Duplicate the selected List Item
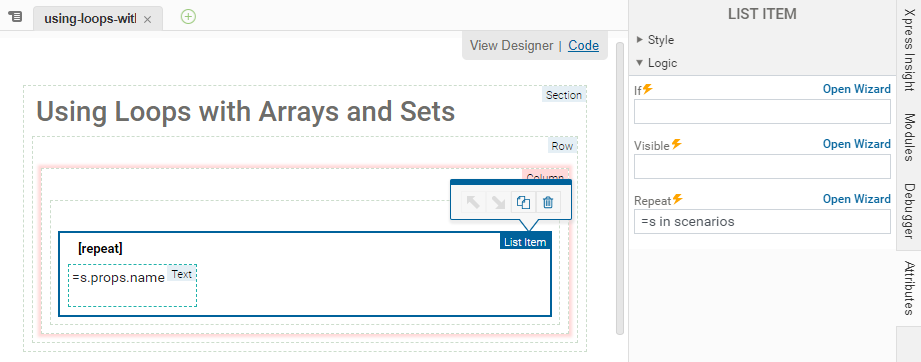This screenshot has height=362, width=921. (523, 202)
